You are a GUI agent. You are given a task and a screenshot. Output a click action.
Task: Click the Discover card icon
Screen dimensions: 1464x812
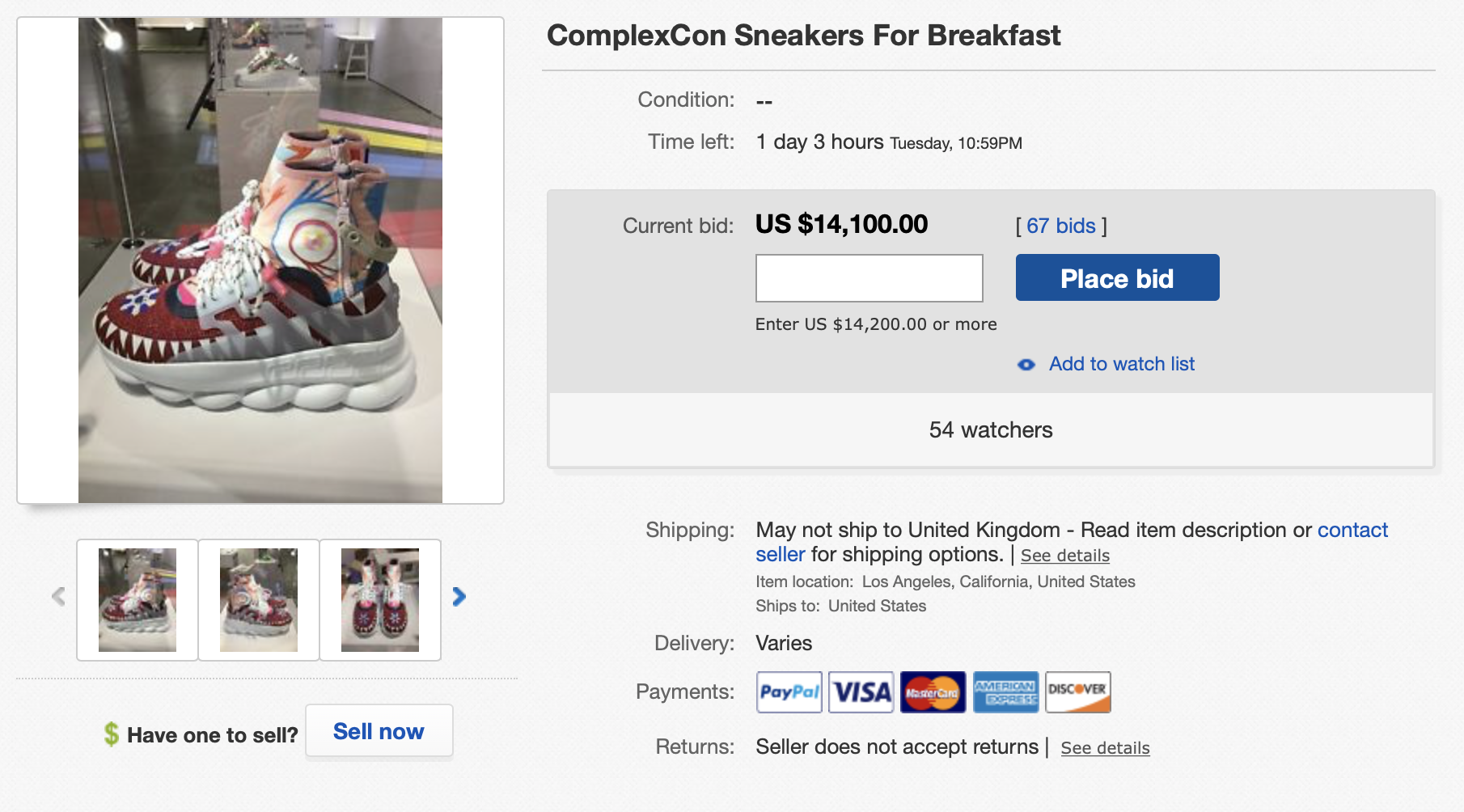pos(1077,692)
